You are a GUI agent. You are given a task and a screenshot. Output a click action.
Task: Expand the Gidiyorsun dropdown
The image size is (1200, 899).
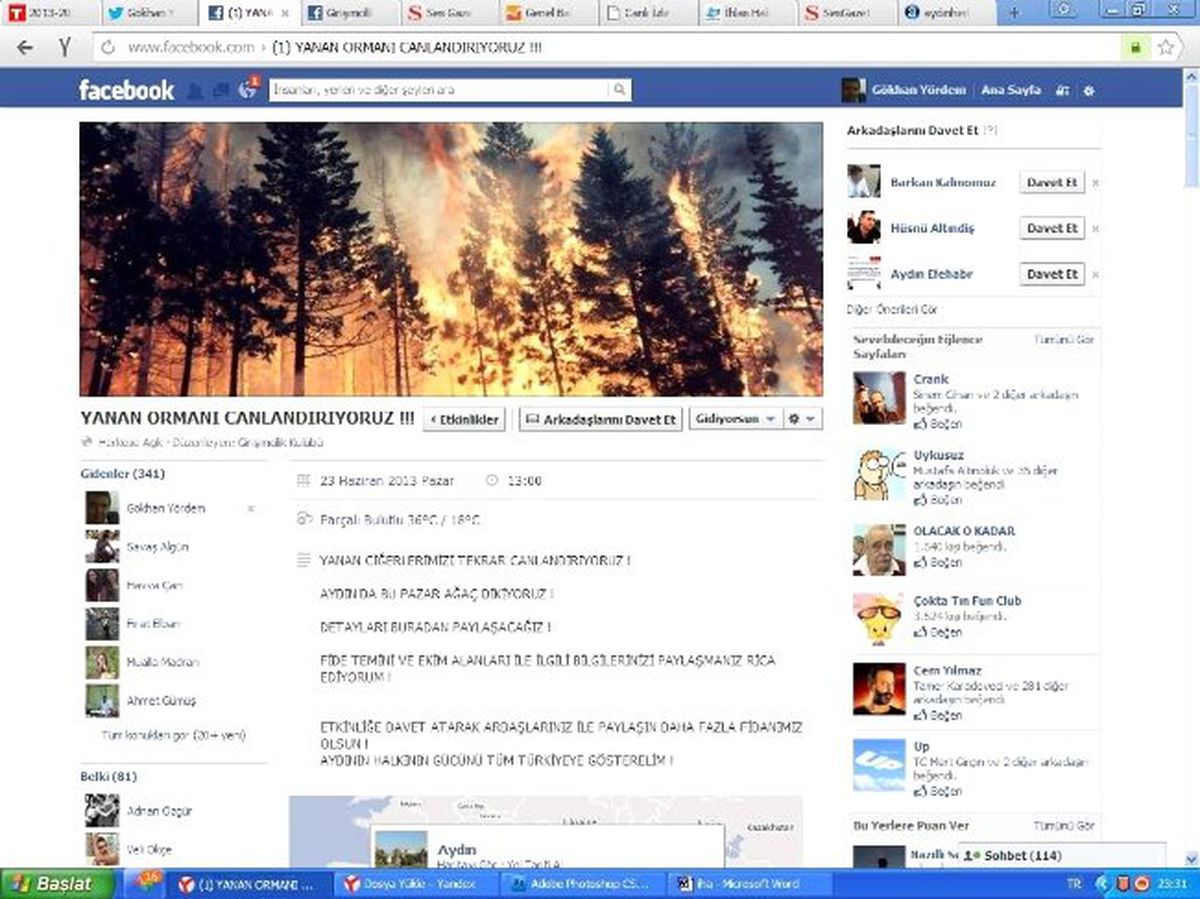(x=735, y=419)
